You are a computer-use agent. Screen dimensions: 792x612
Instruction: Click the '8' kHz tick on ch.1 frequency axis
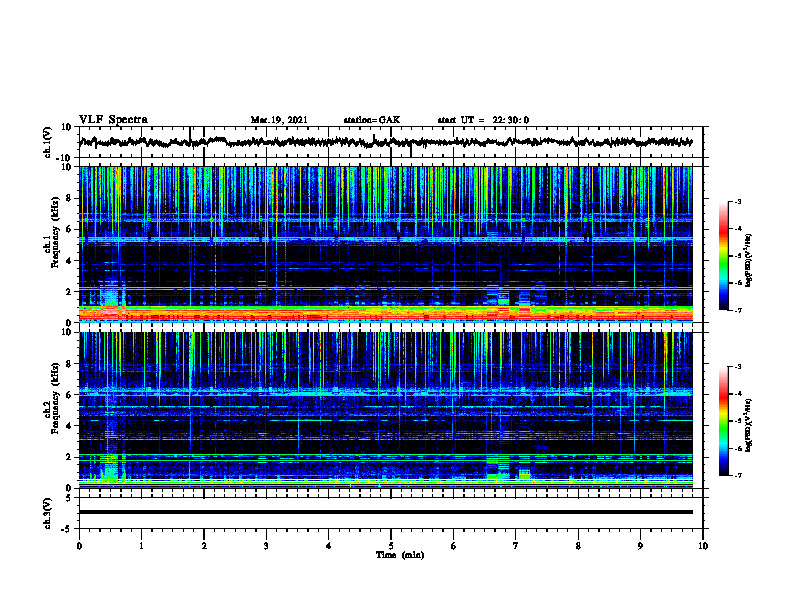(69, 198)
